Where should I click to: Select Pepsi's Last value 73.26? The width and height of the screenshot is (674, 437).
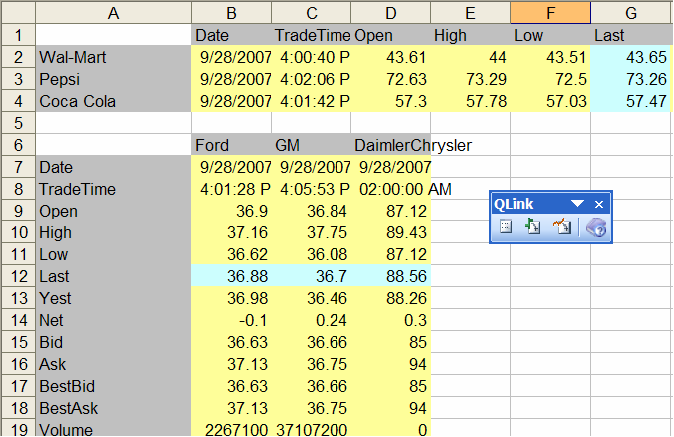[631, 79]
